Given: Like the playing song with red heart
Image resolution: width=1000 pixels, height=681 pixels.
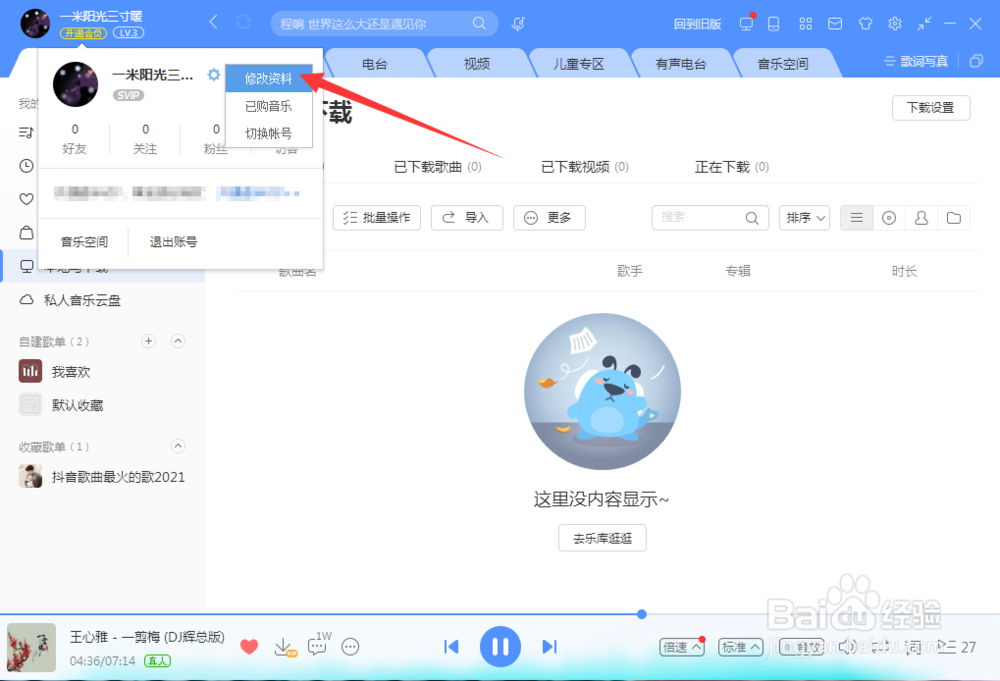Looking at the screenshot, I should coord(249,647).
